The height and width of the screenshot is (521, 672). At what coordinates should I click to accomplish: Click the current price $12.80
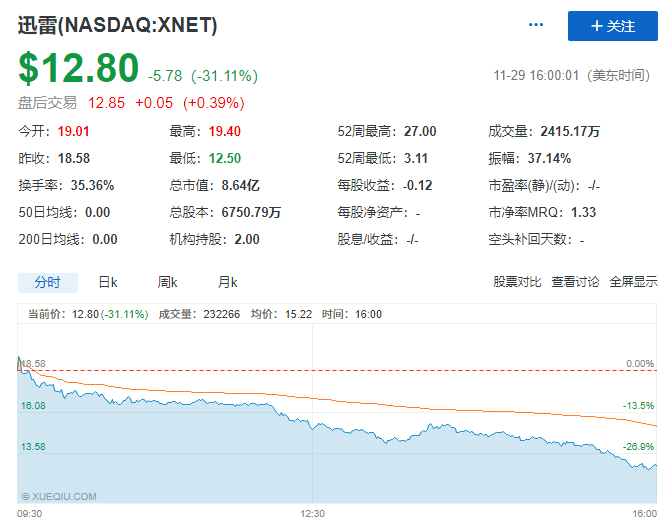click(x=78, y=68)
